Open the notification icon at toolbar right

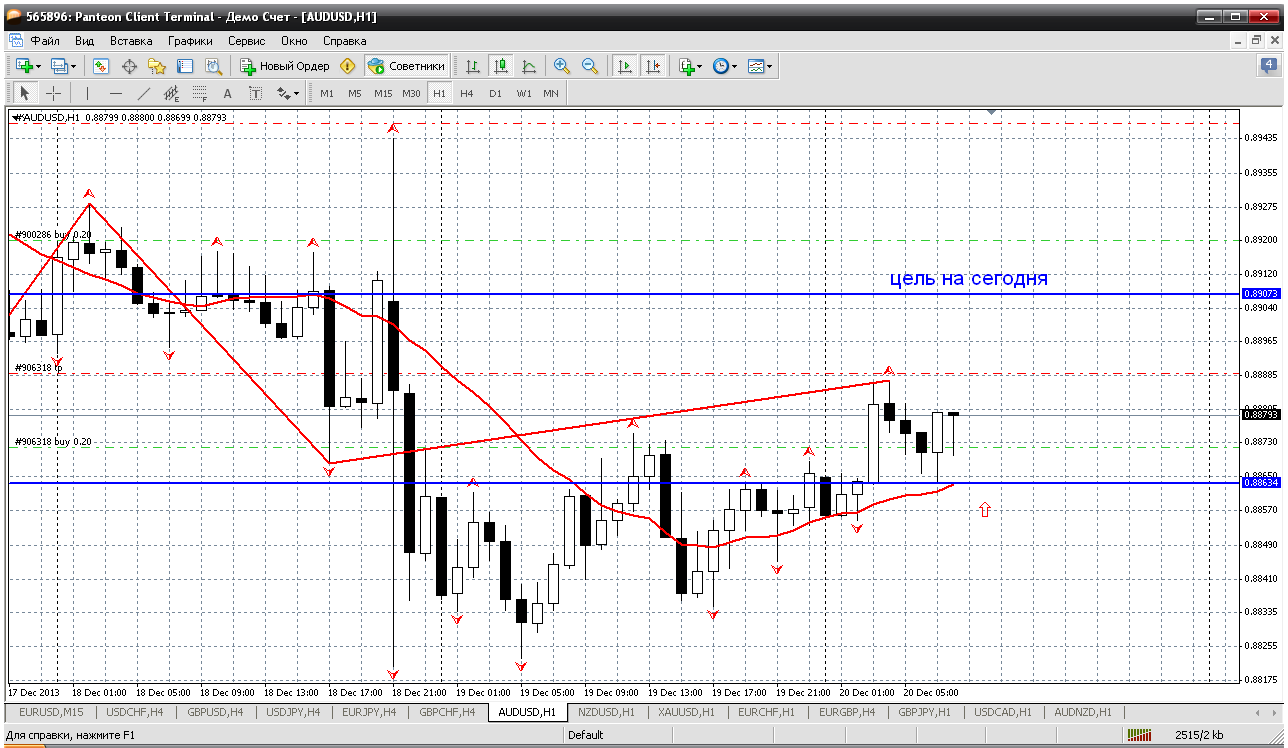click(1269, 66)
